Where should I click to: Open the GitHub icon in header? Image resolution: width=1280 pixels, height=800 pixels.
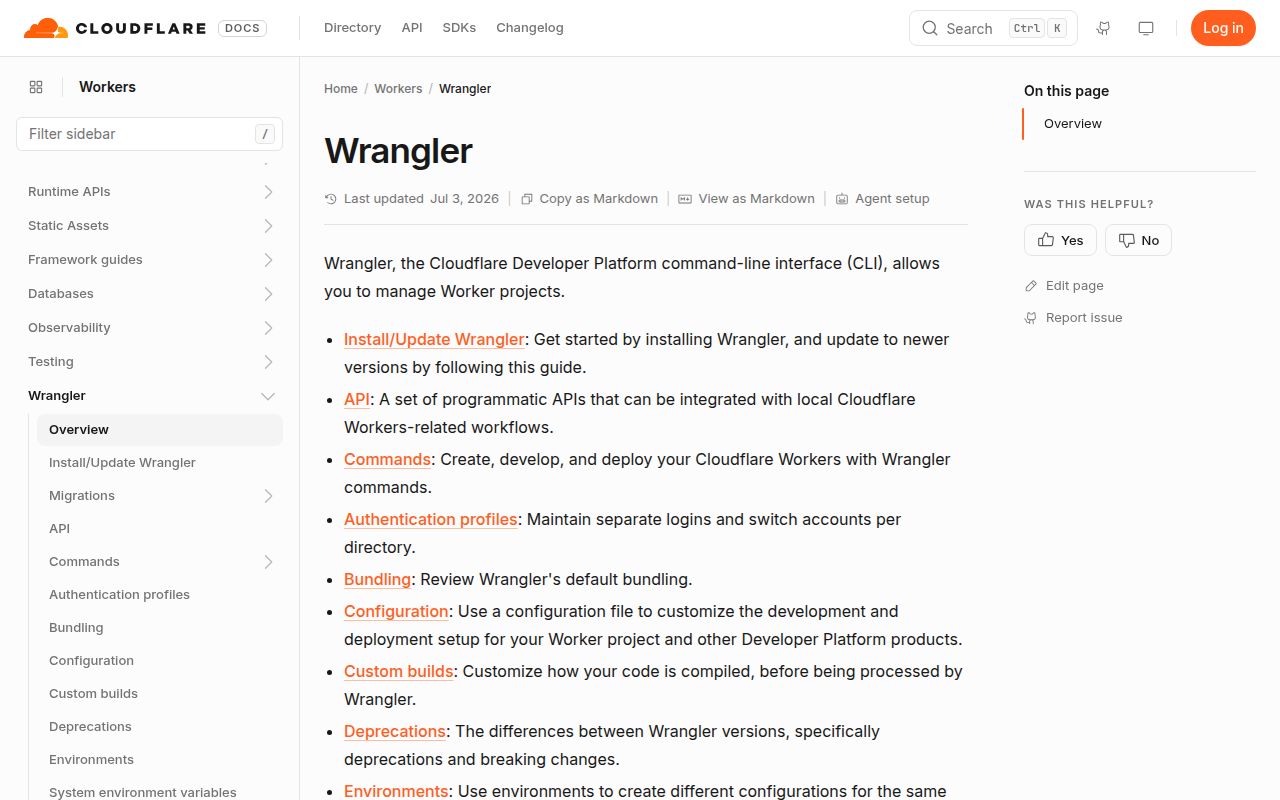[x=1104, y=28]
